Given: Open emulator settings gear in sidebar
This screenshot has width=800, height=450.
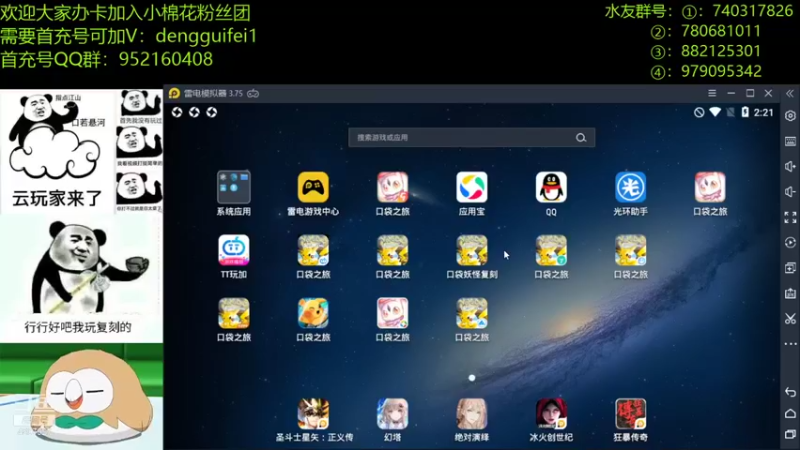Looking at the screenshot, I should coord(790,116).
